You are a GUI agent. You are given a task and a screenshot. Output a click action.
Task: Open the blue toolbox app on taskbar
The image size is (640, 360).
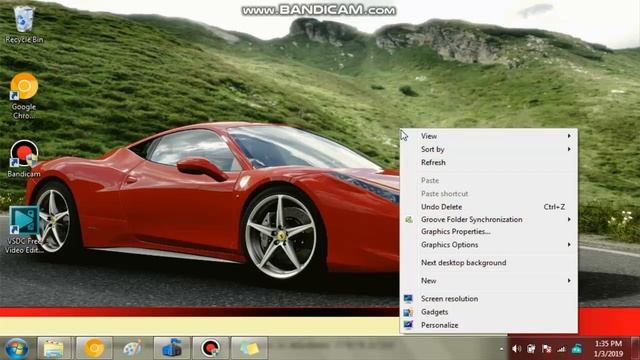point(171,348)
